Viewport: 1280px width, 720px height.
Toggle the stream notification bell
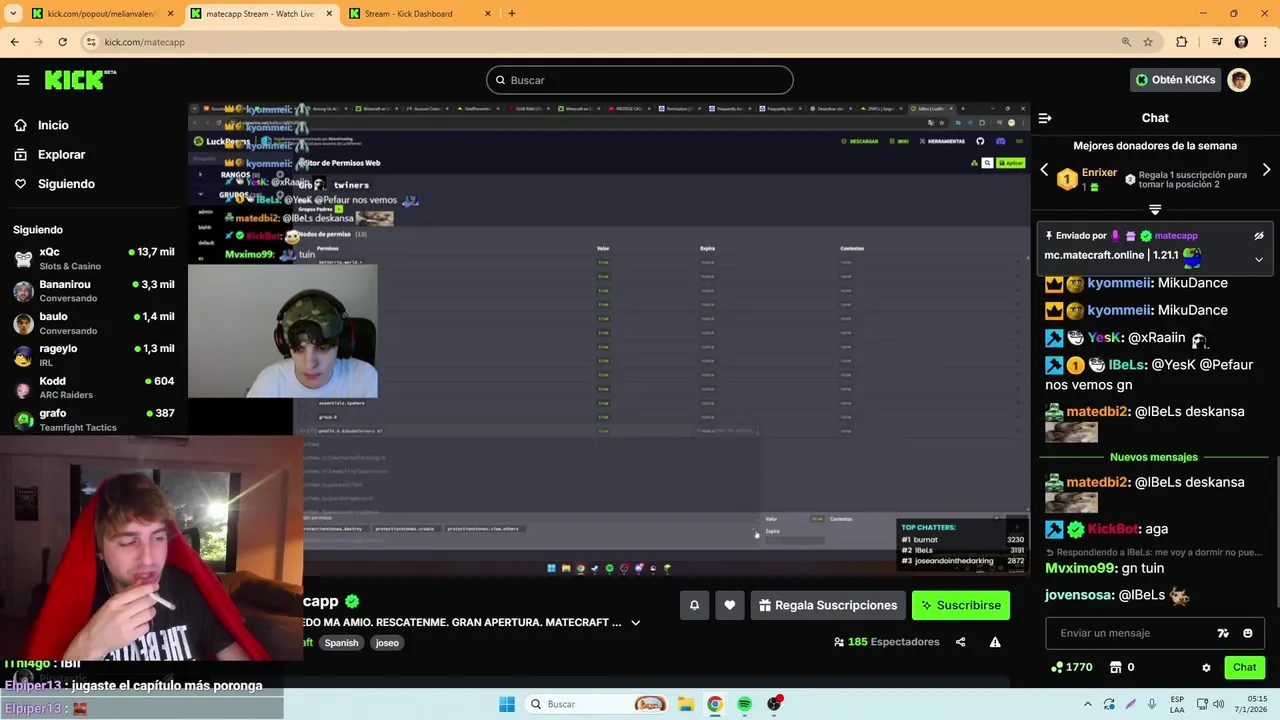[694, 605]
